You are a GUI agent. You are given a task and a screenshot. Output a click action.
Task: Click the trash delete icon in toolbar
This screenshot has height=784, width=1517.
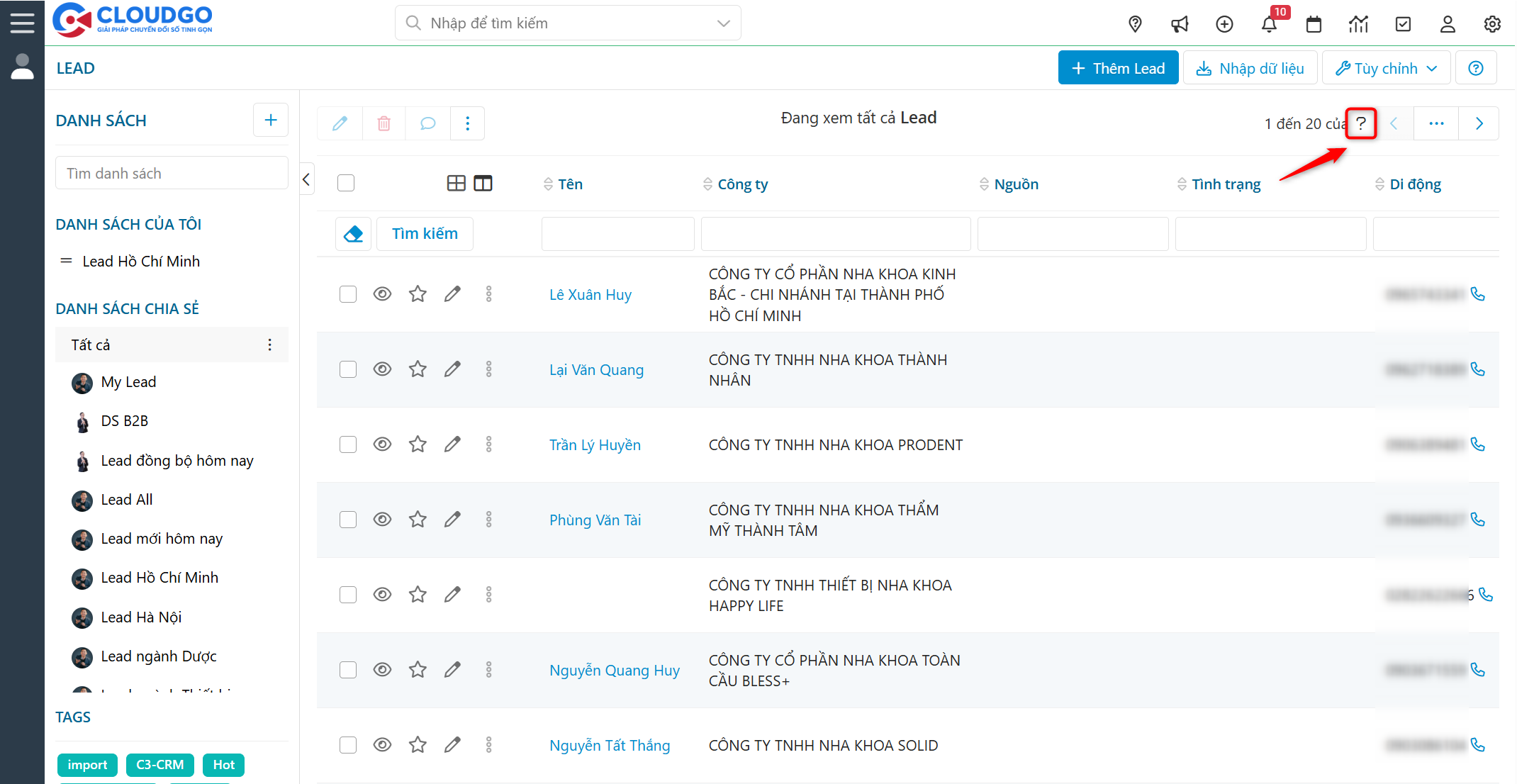point(384,123)
